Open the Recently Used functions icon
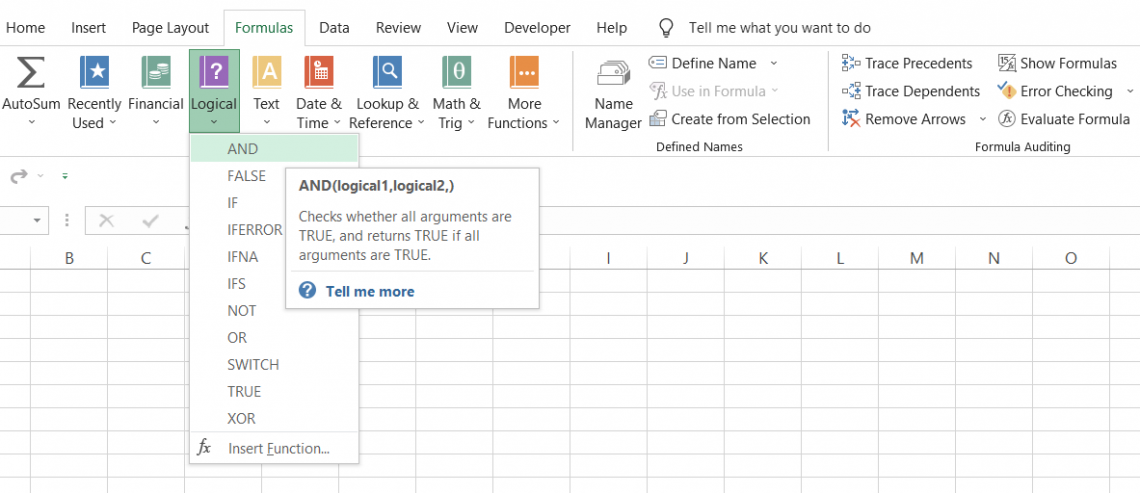This screenshot has height=493, width=1140. [95, 73]
